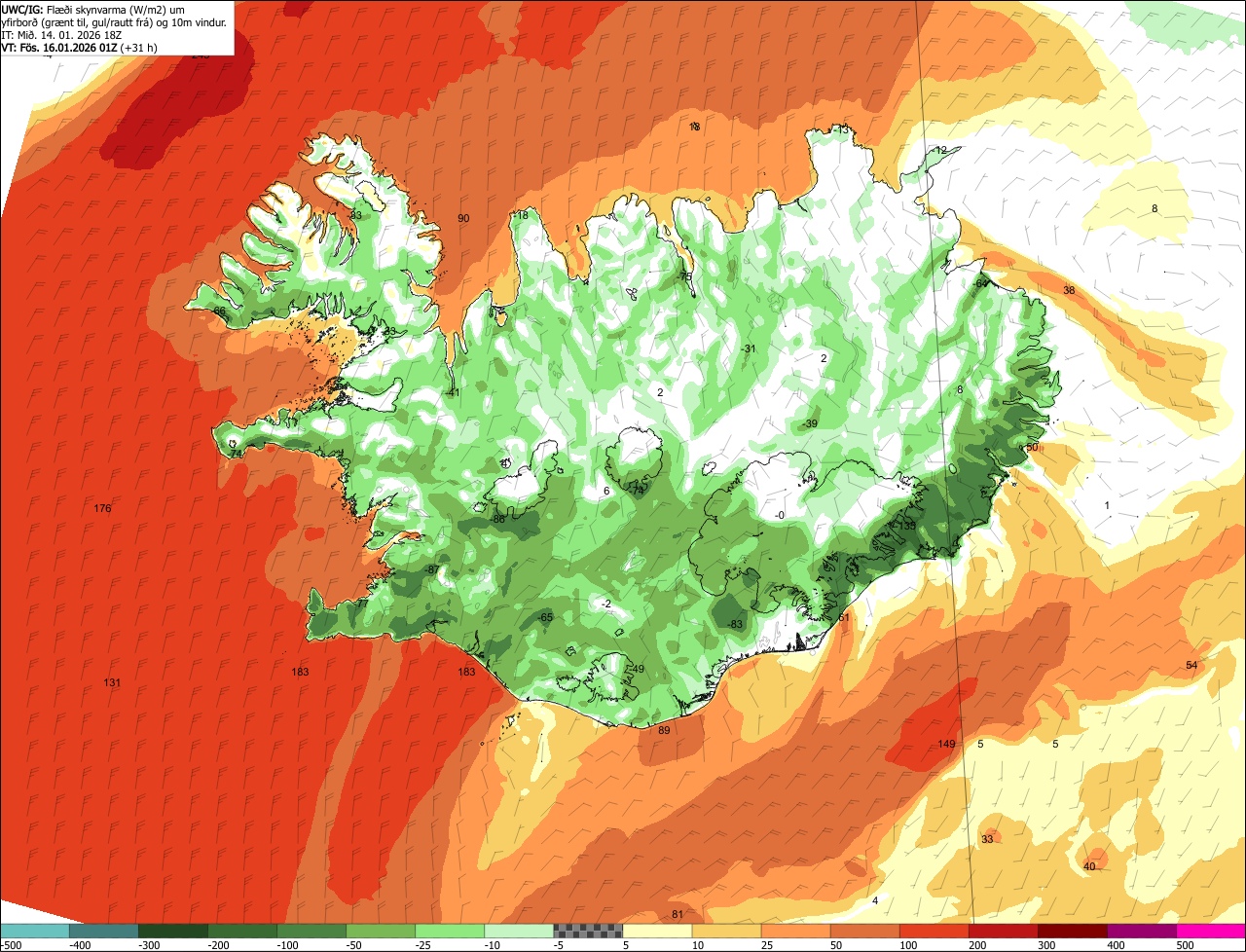
Task: Click the value '90' north of the Westfjords
Action: click(463, 219)
